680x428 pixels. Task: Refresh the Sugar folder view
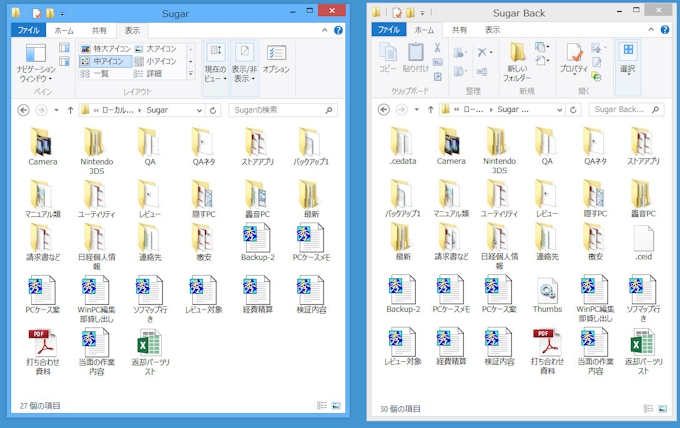[213, 111]
